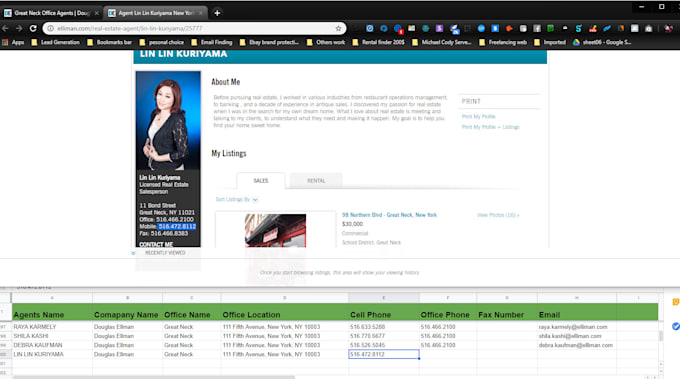Image resolution: width=680 pixels, height=379 pixels.
Task: Open the 98 Northern Blvd listing link
Action: [x=389, y=215]
